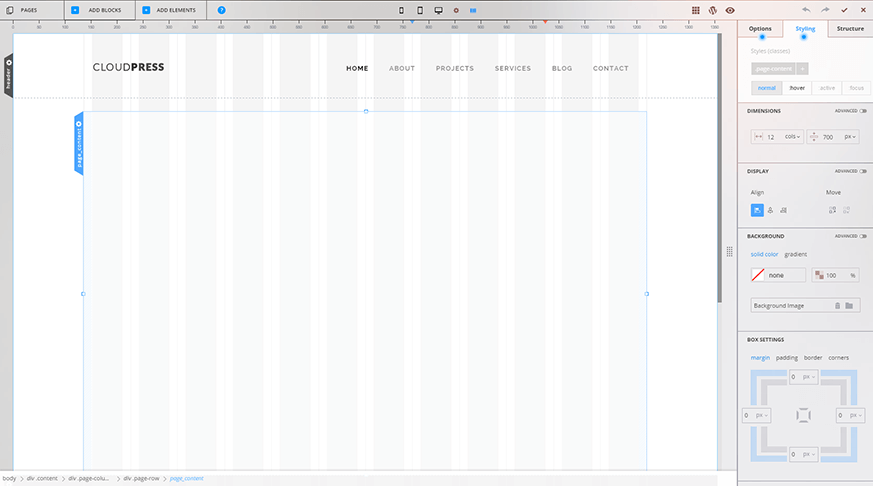Browse background image with folder icon
Image resolution: width=874 pixels, height=486 pixels.
tap(849, 305)
